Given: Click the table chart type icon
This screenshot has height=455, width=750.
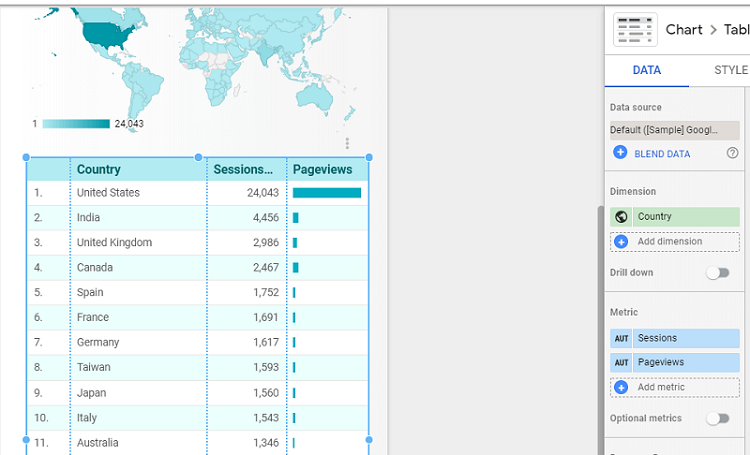Looking at the screenshot, I should coord(635,30).
